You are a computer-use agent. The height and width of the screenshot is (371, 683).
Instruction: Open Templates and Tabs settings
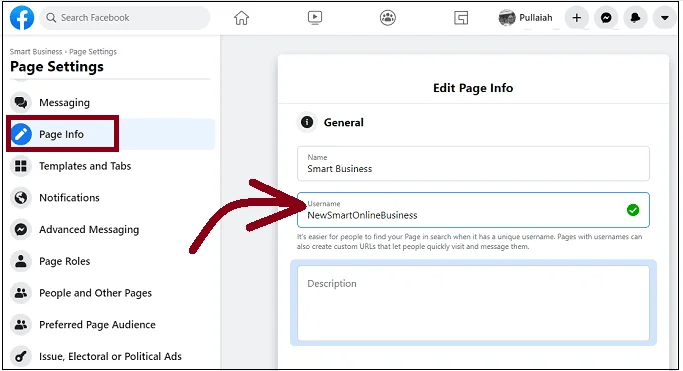click(x=111, y=166)
